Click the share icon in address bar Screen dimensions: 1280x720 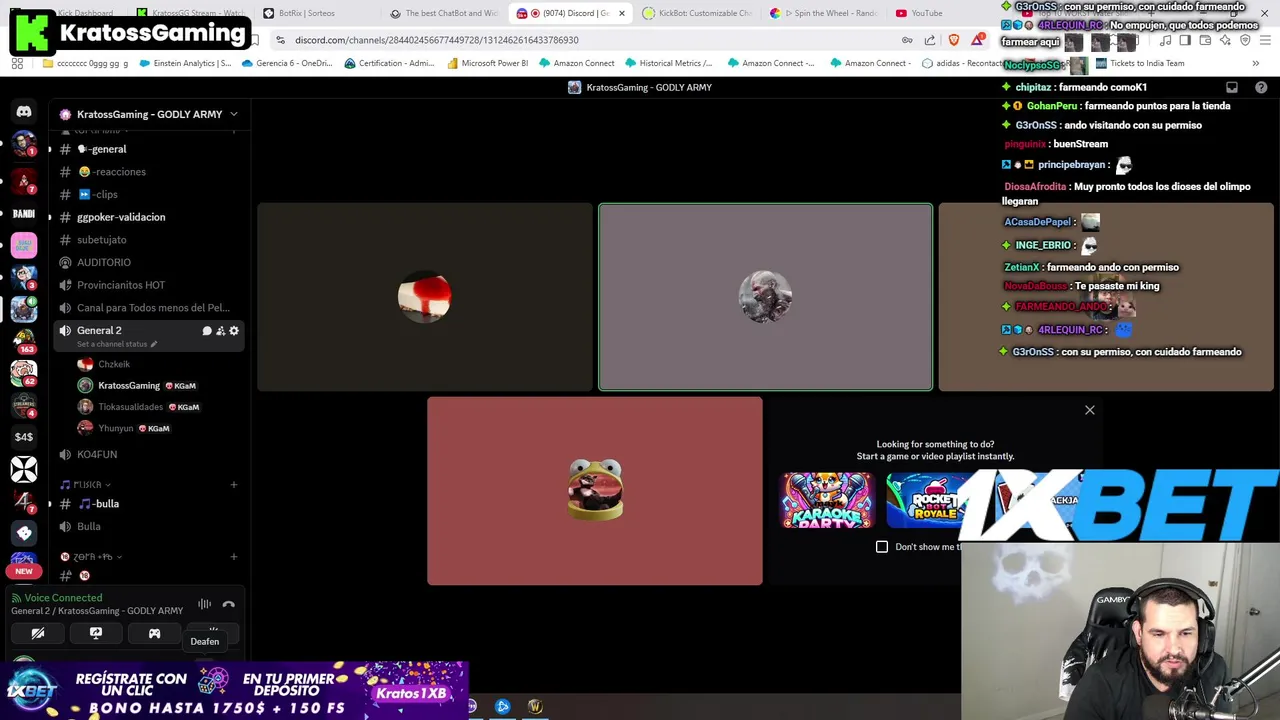(x=930, y=40)
